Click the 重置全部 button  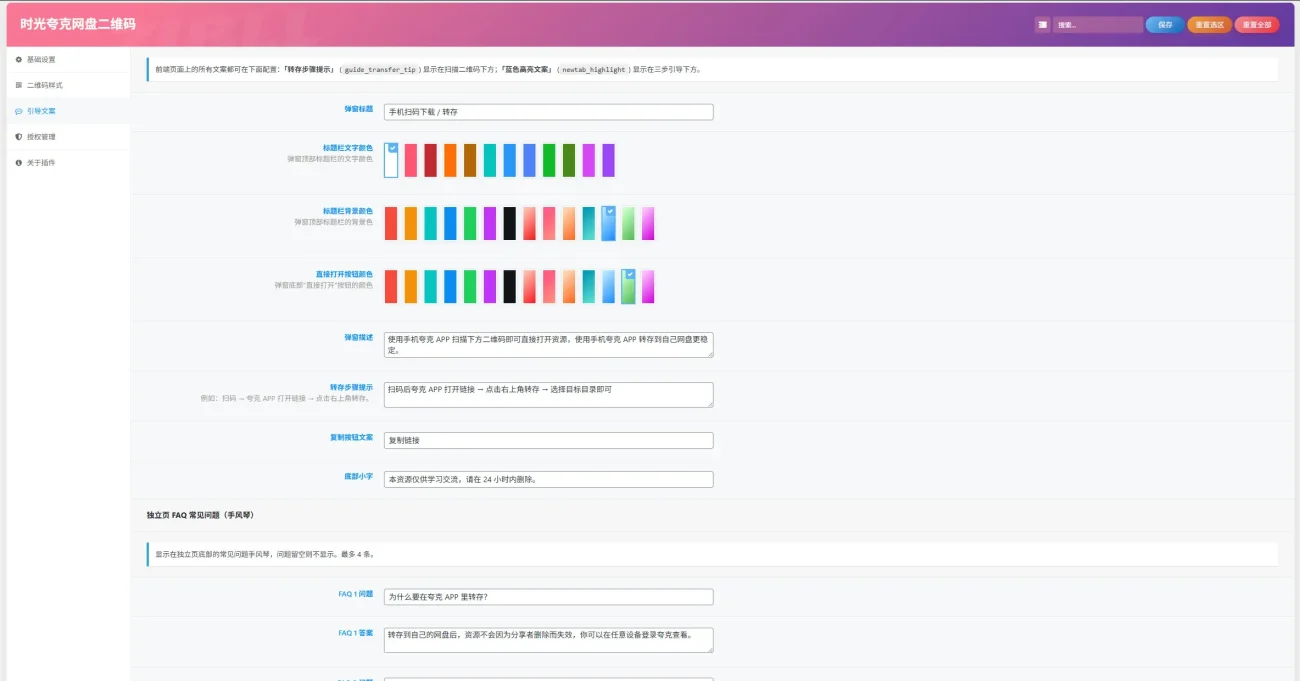(1256, 25)
